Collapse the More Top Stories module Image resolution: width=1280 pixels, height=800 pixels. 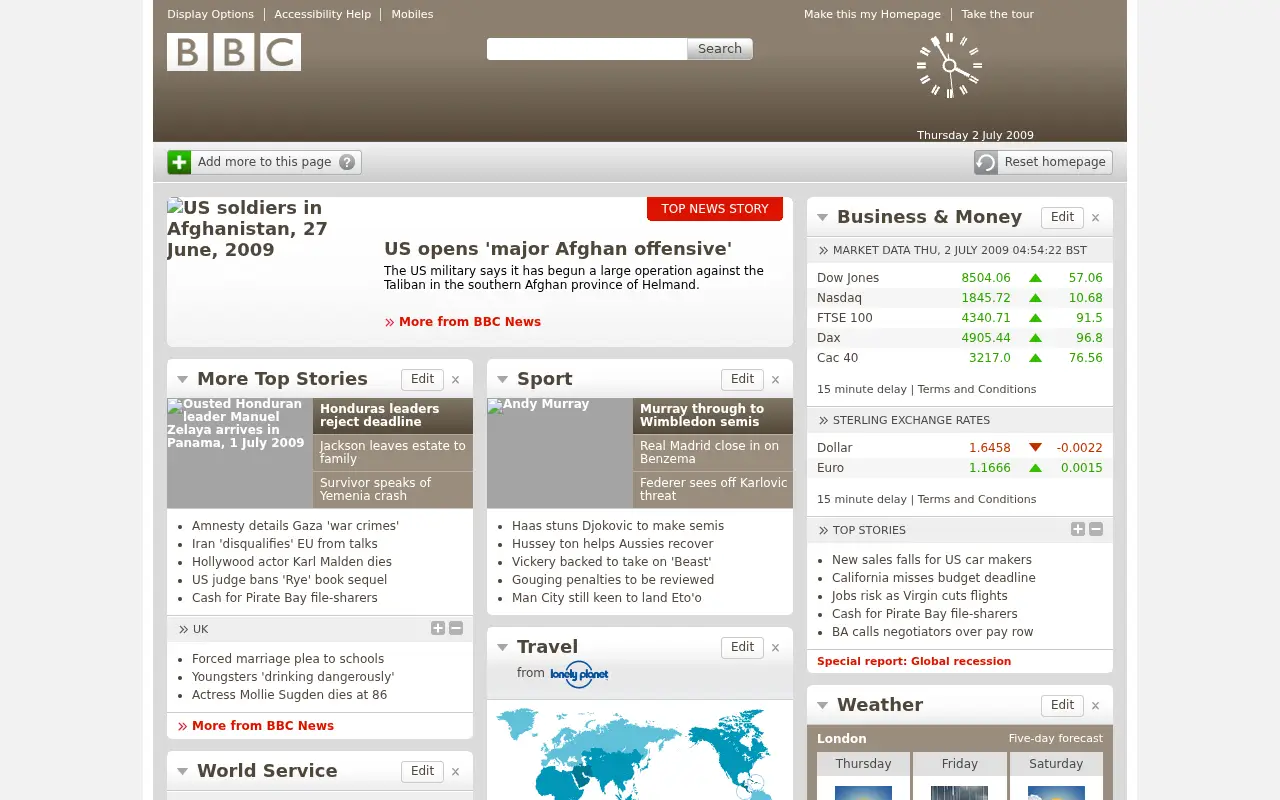182,380
